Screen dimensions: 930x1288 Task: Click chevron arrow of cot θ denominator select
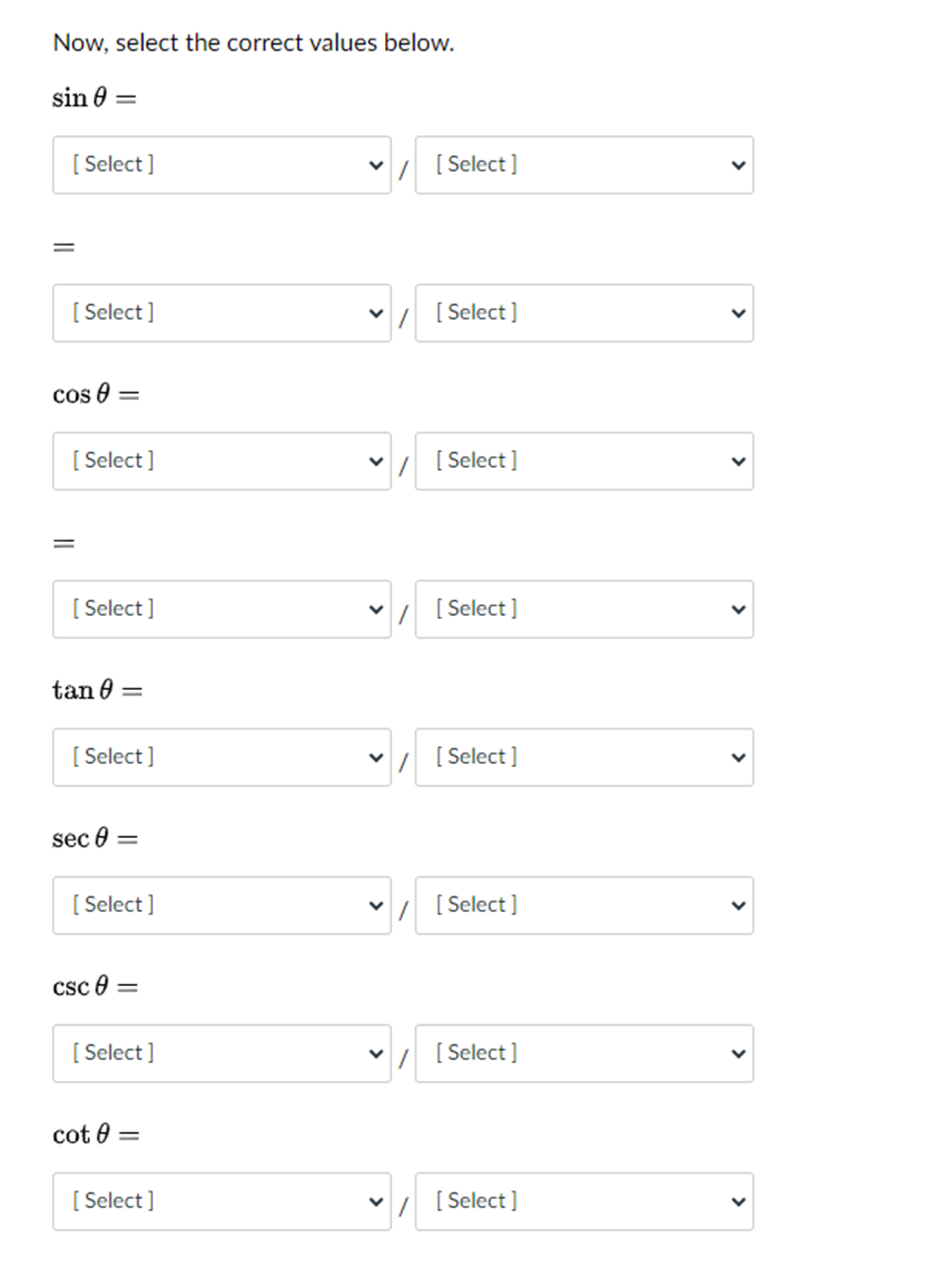tap(737, 1202)
